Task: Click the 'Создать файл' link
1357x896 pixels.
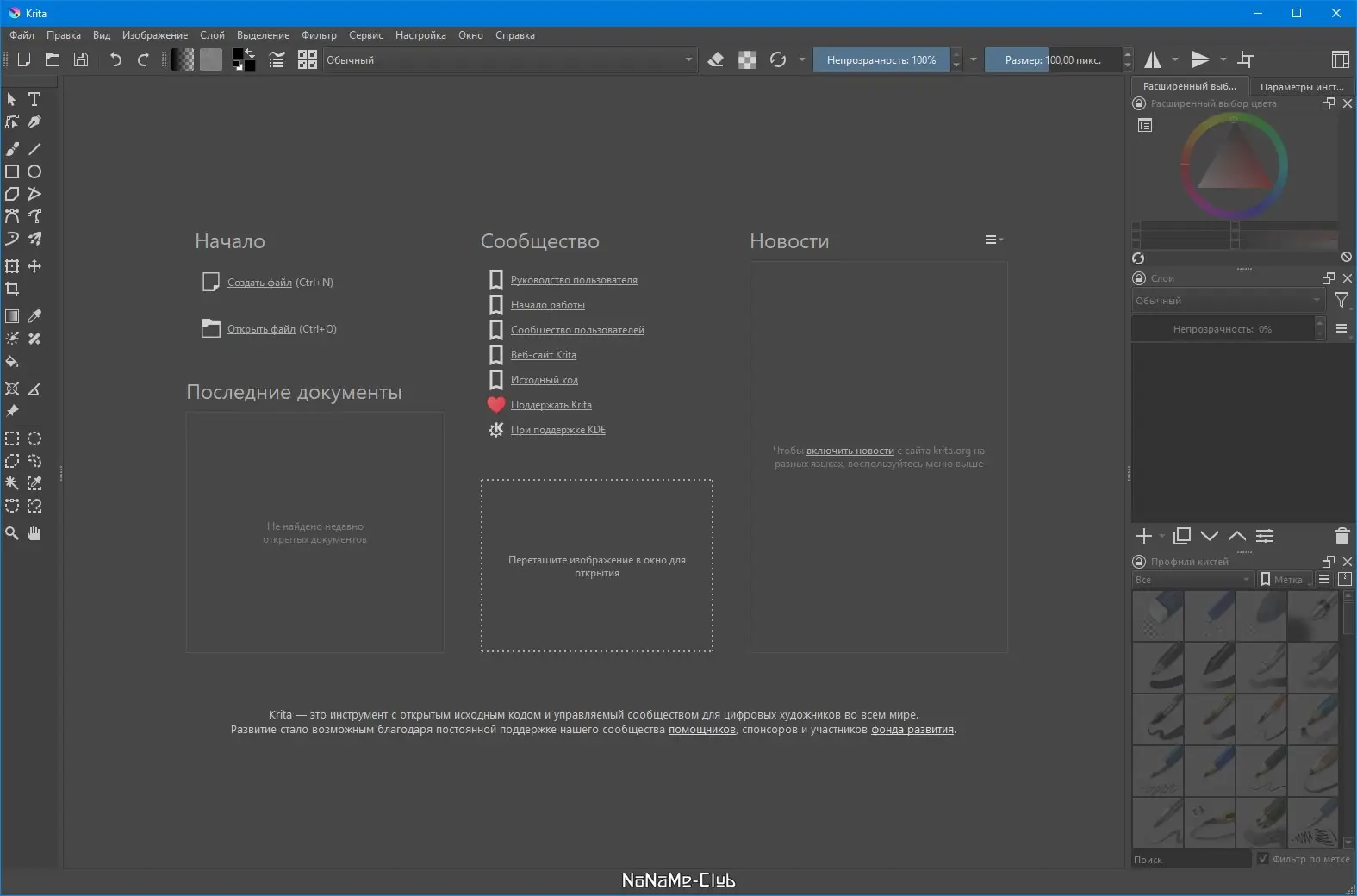Action: 259,283
